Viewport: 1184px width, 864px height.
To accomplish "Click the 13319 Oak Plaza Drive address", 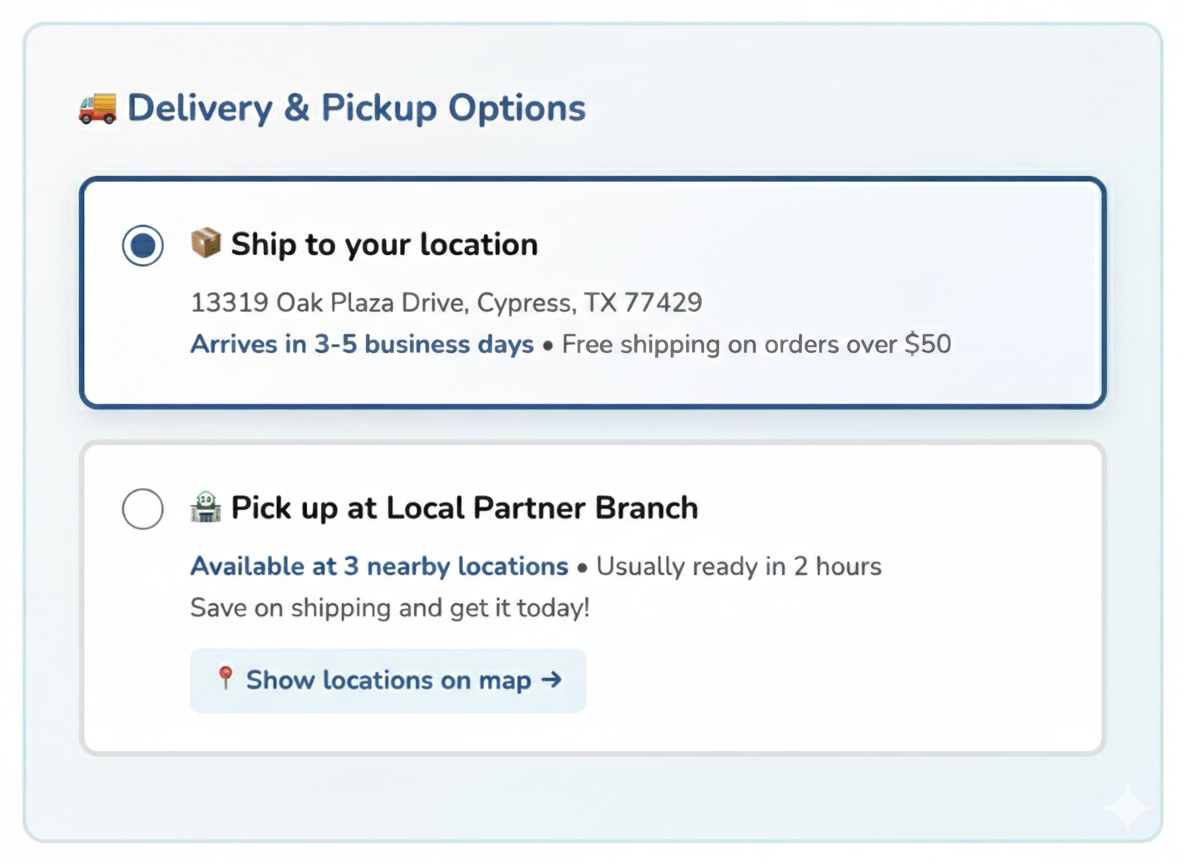I will (x=446, y=302).
